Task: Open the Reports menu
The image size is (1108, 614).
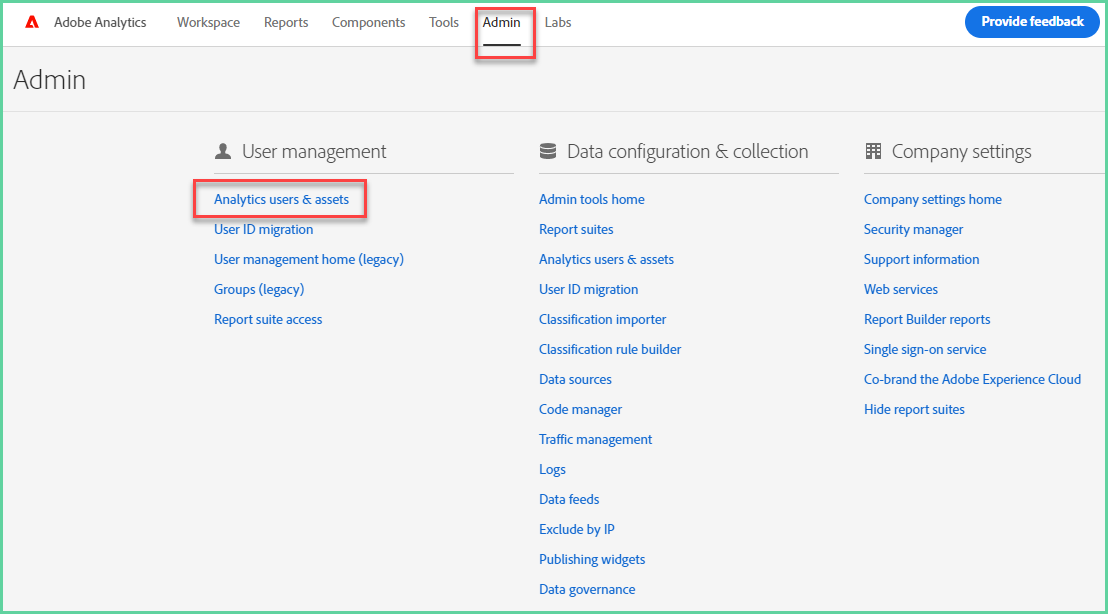Action: click(x=286, y=21)
